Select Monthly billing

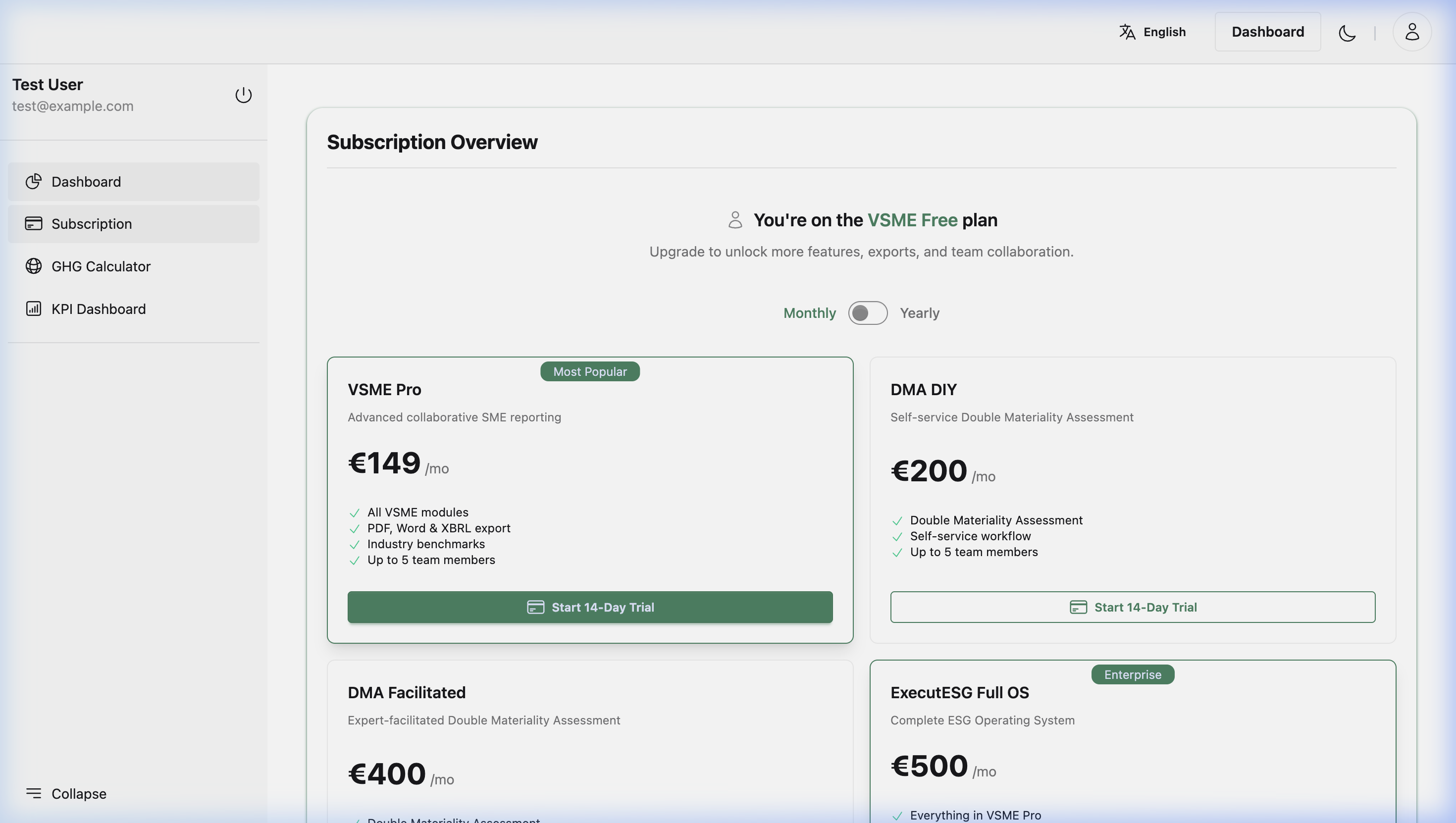[x=809, y=312]
